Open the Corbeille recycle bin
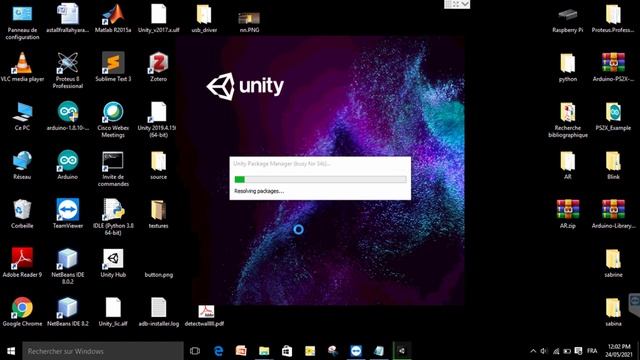This screenshot has width=640, height=360. coord(22,214)
